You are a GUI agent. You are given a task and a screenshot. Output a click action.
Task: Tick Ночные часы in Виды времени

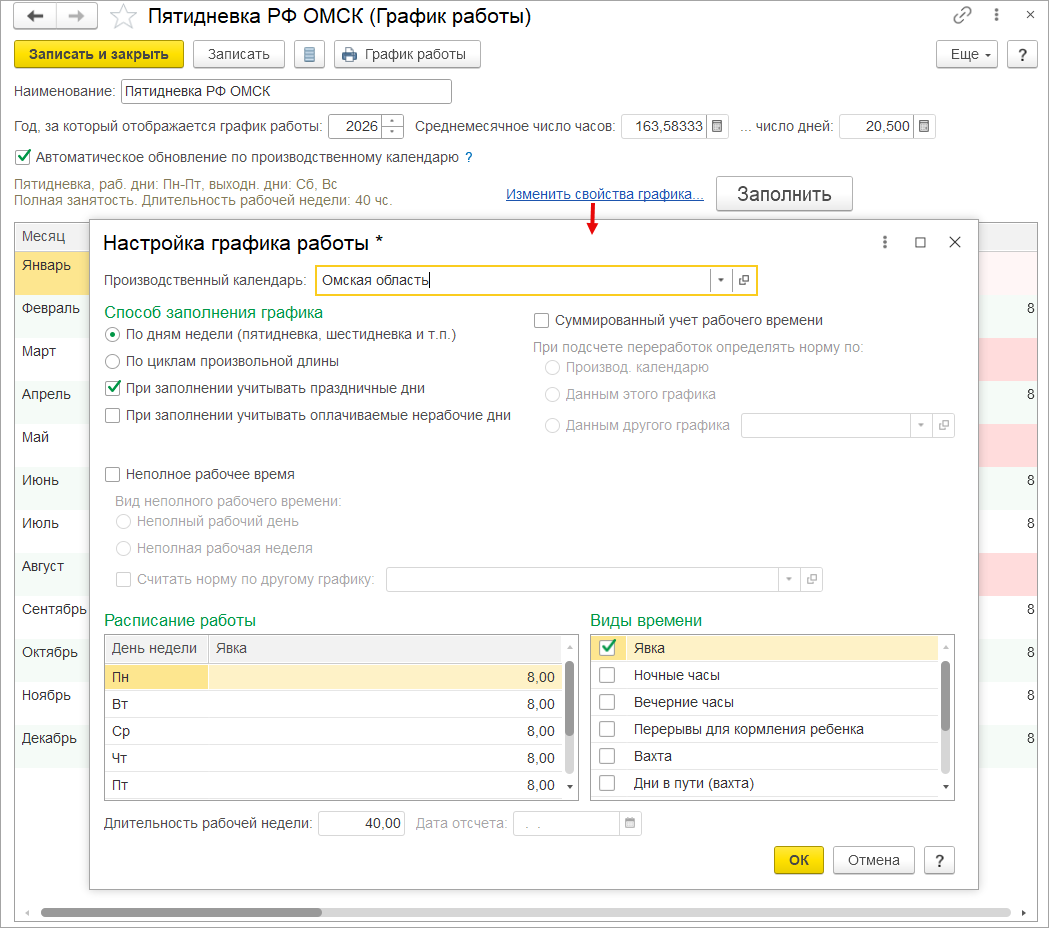pyautogui.click(x=607, y=675)
